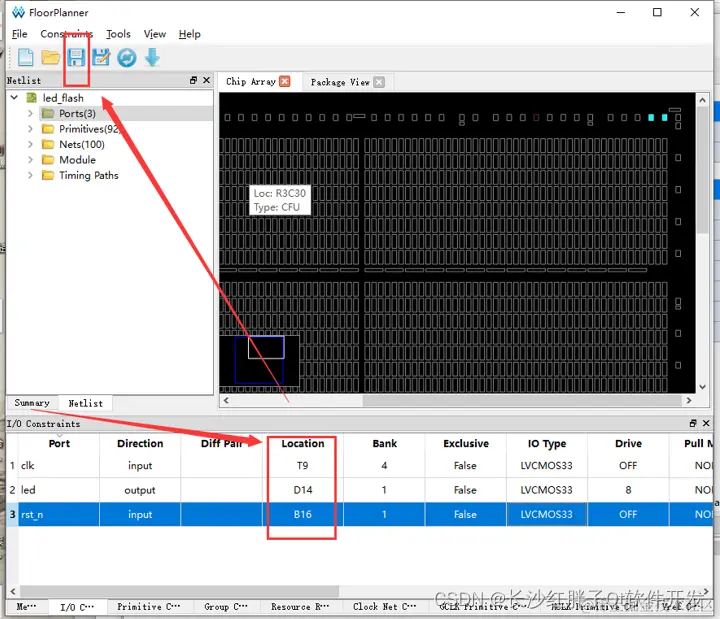The image size is (720, 619).
Task: Open the Tools menu
Action: (x=118, y=34)
